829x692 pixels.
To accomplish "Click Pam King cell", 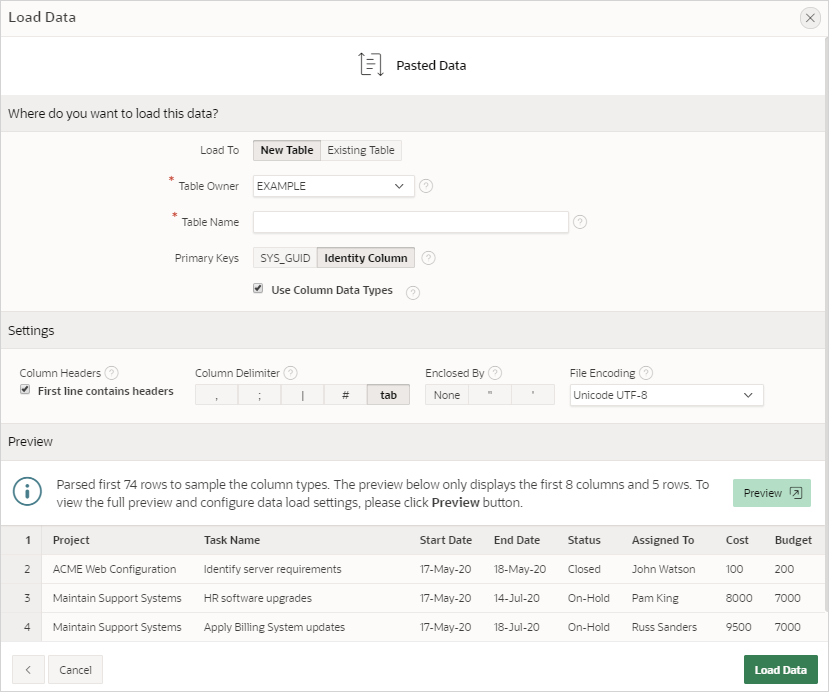I will (655, 598).
